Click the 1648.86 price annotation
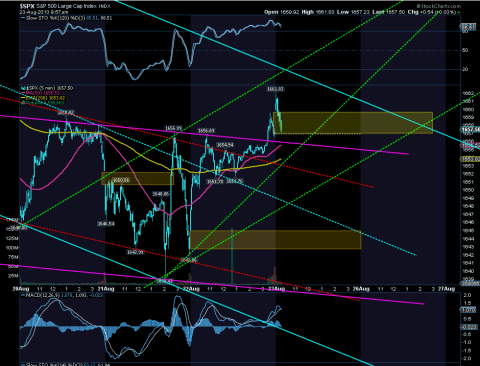The height and width of the screenshot is (366, 480). point(161,194)
